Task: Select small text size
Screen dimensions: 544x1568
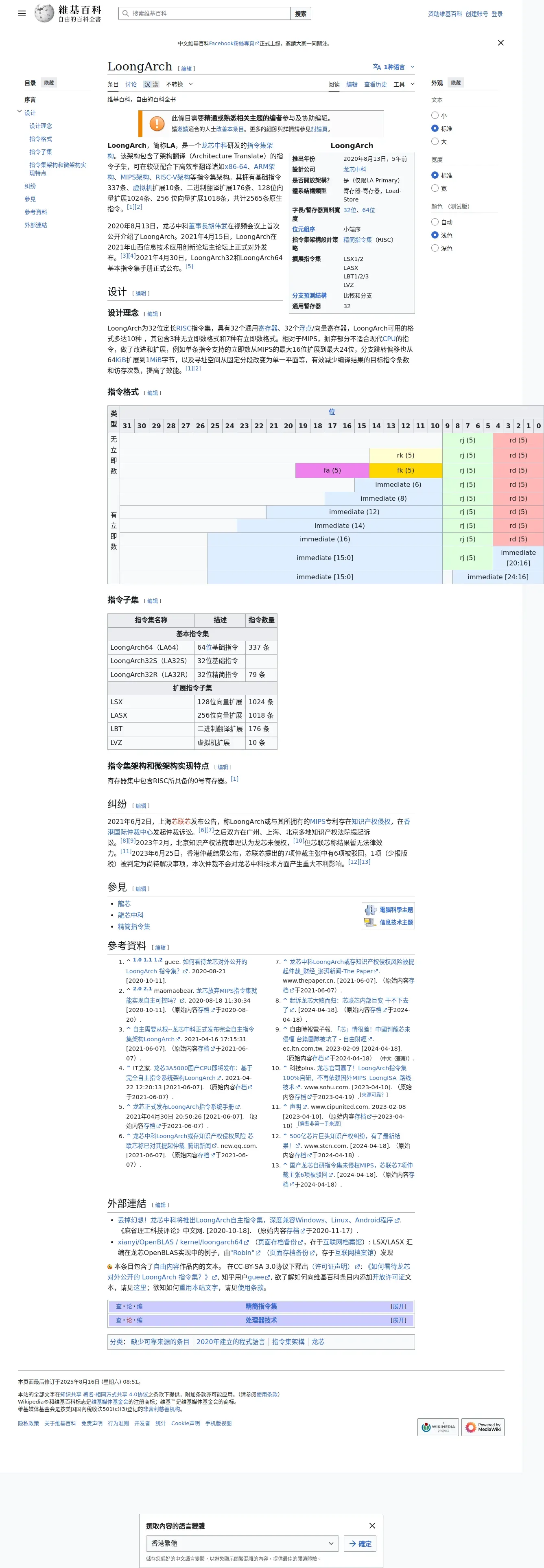Action: coord(435,115)
